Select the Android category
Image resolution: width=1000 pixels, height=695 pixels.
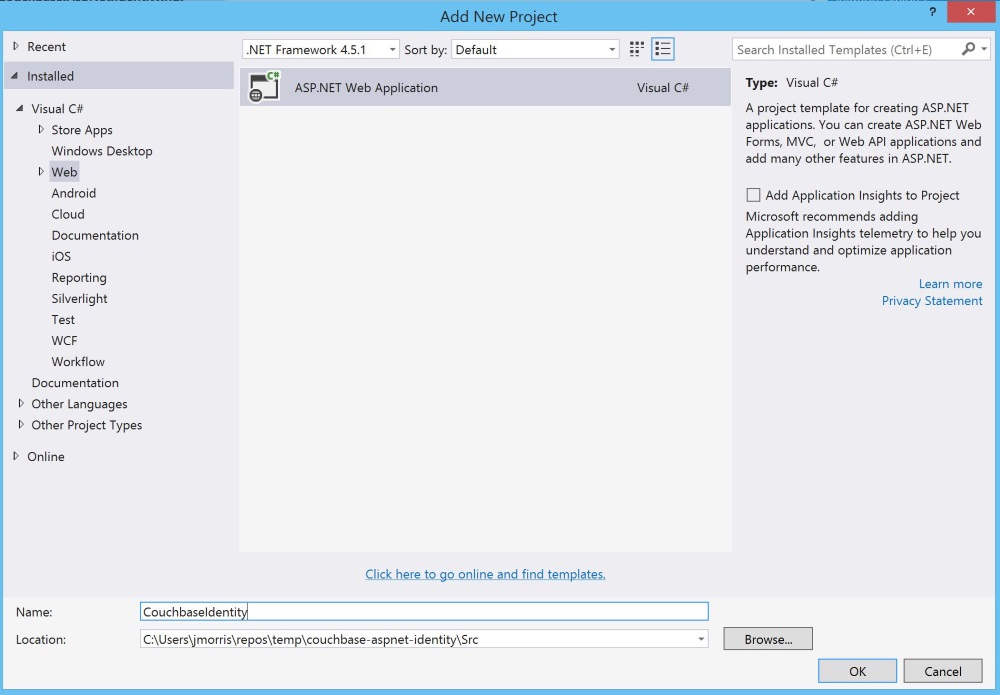tap(74, 193)
